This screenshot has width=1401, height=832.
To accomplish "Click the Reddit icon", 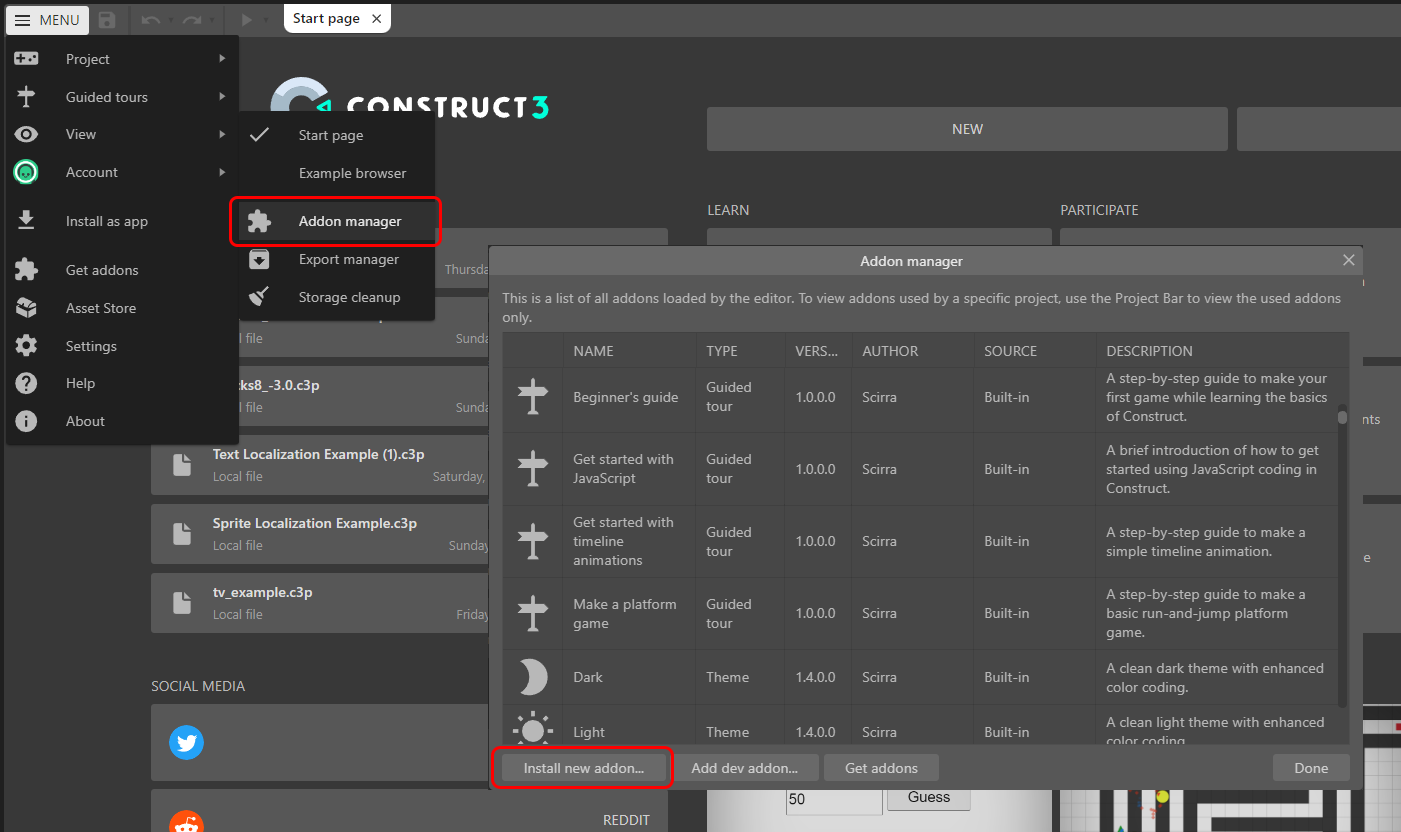I will pyautogui.click(x=186, y=820).
